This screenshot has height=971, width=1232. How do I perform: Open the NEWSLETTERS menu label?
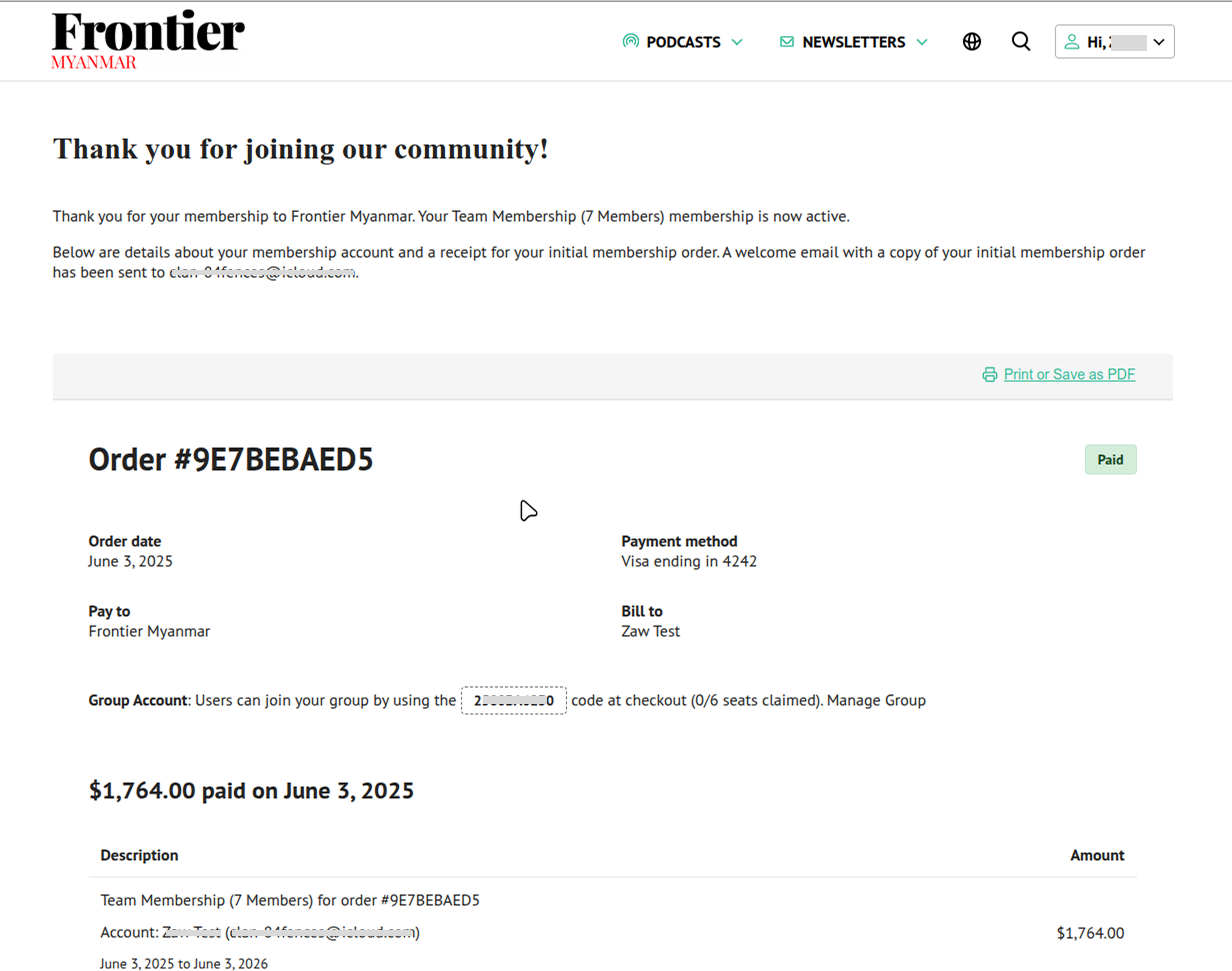tap(853, 42)
